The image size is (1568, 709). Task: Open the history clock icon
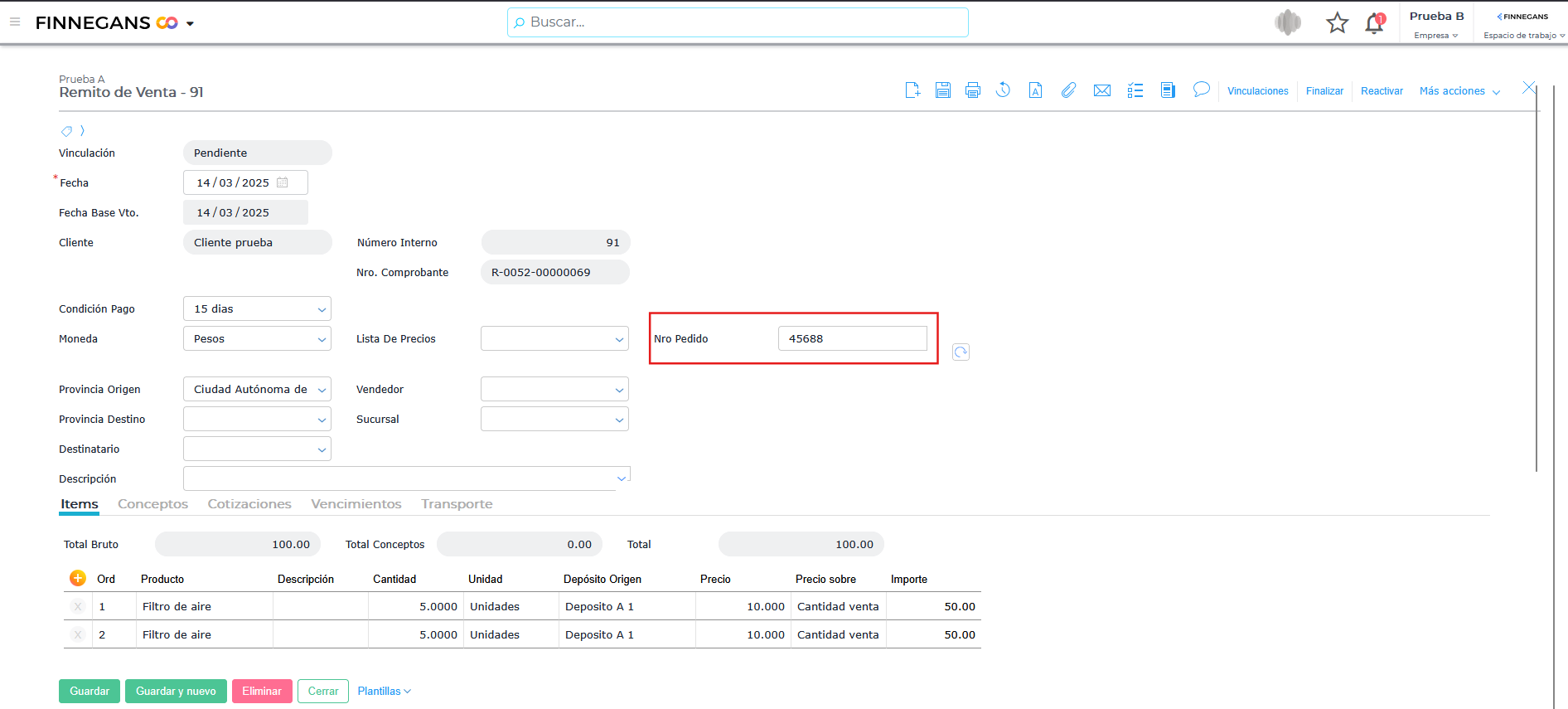click(x=1003, y=90)
